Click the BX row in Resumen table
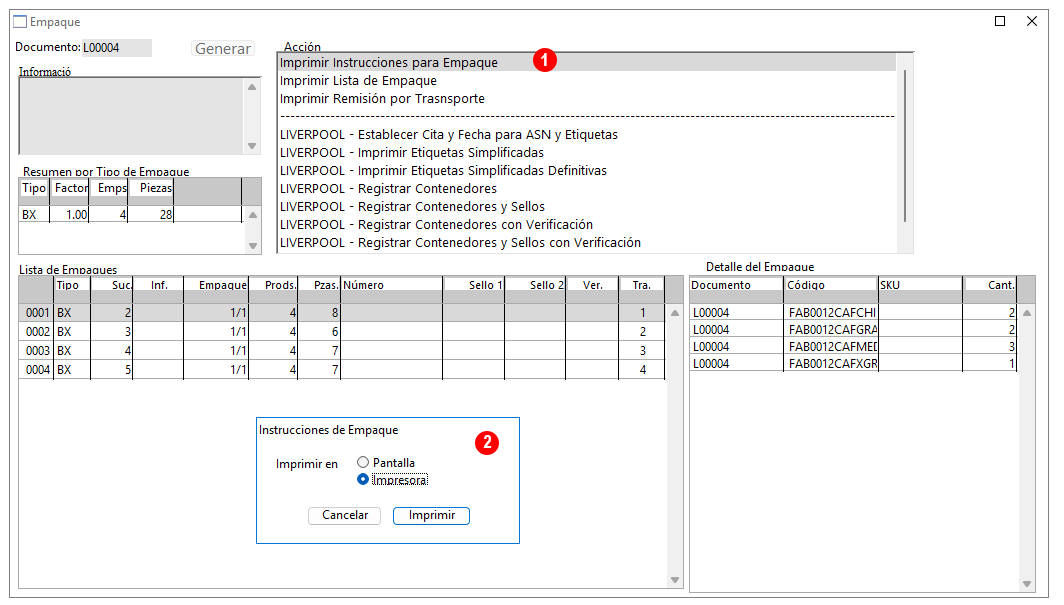Screen dimensions: 1064x605 pos(130,214)
